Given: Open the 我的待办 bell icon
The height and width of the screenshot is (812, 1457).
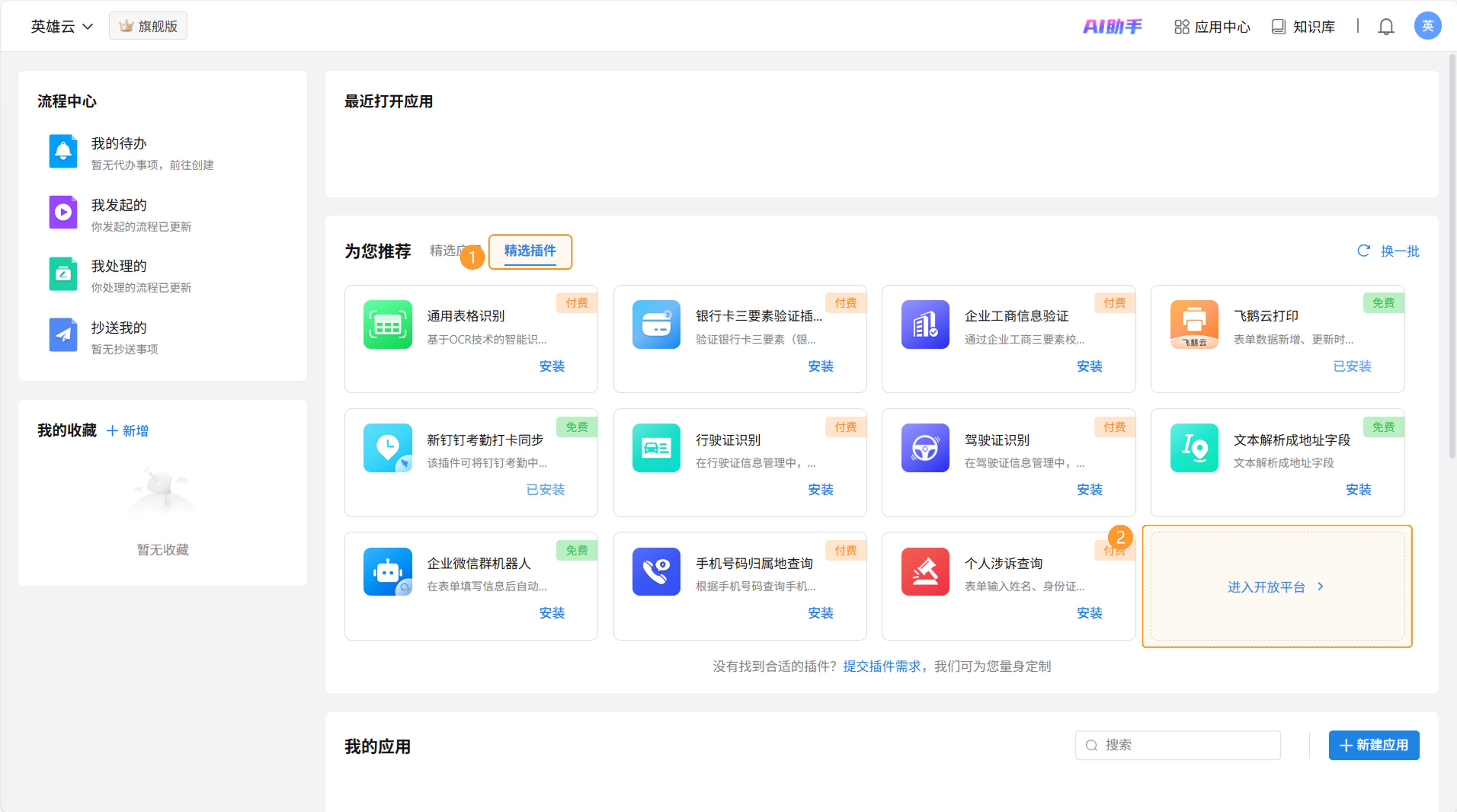Looking at the screenshot, I should coord(63,151).
